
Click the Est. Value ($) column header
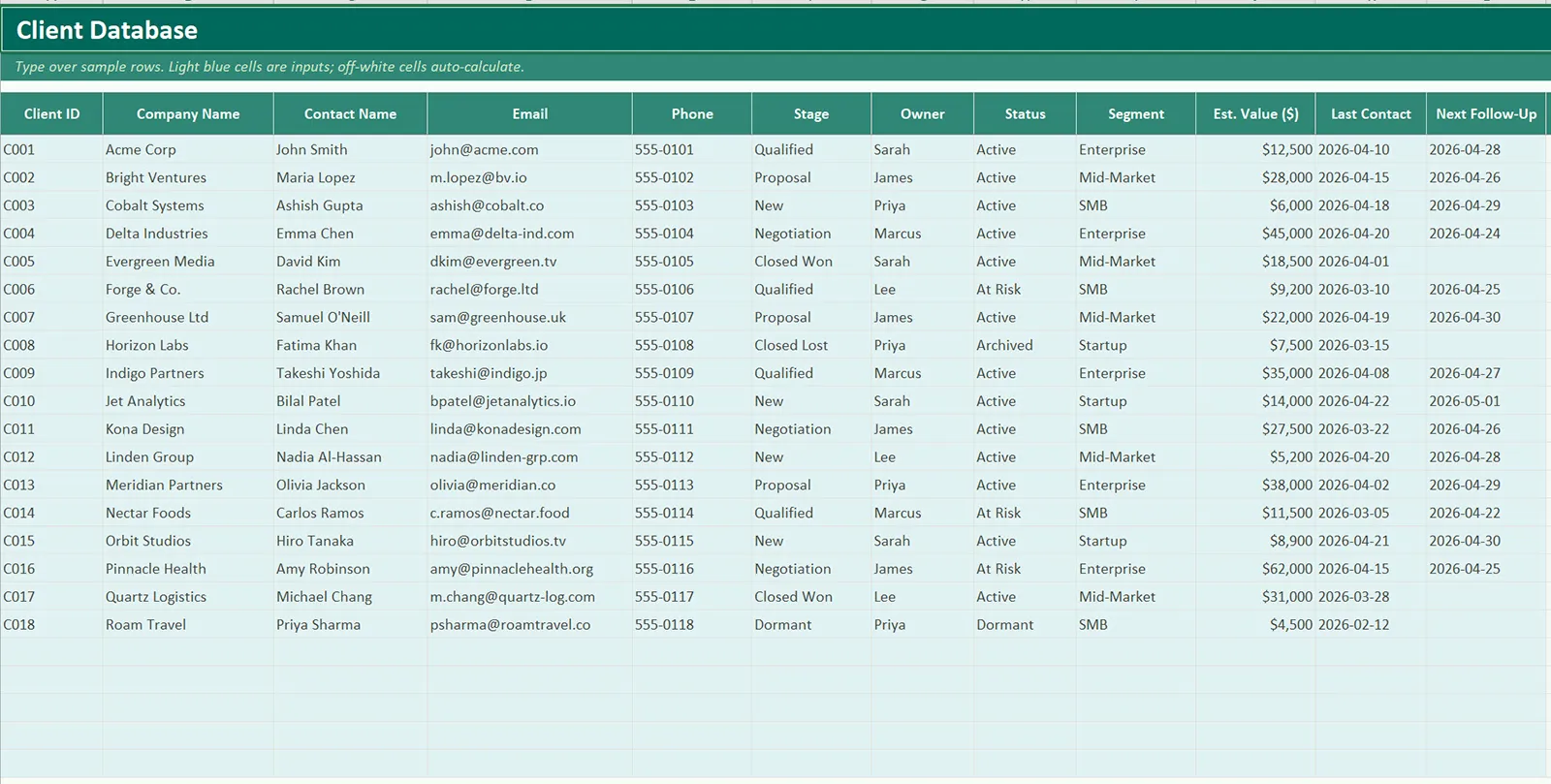pyautogui.click(x=1255, y=113)
